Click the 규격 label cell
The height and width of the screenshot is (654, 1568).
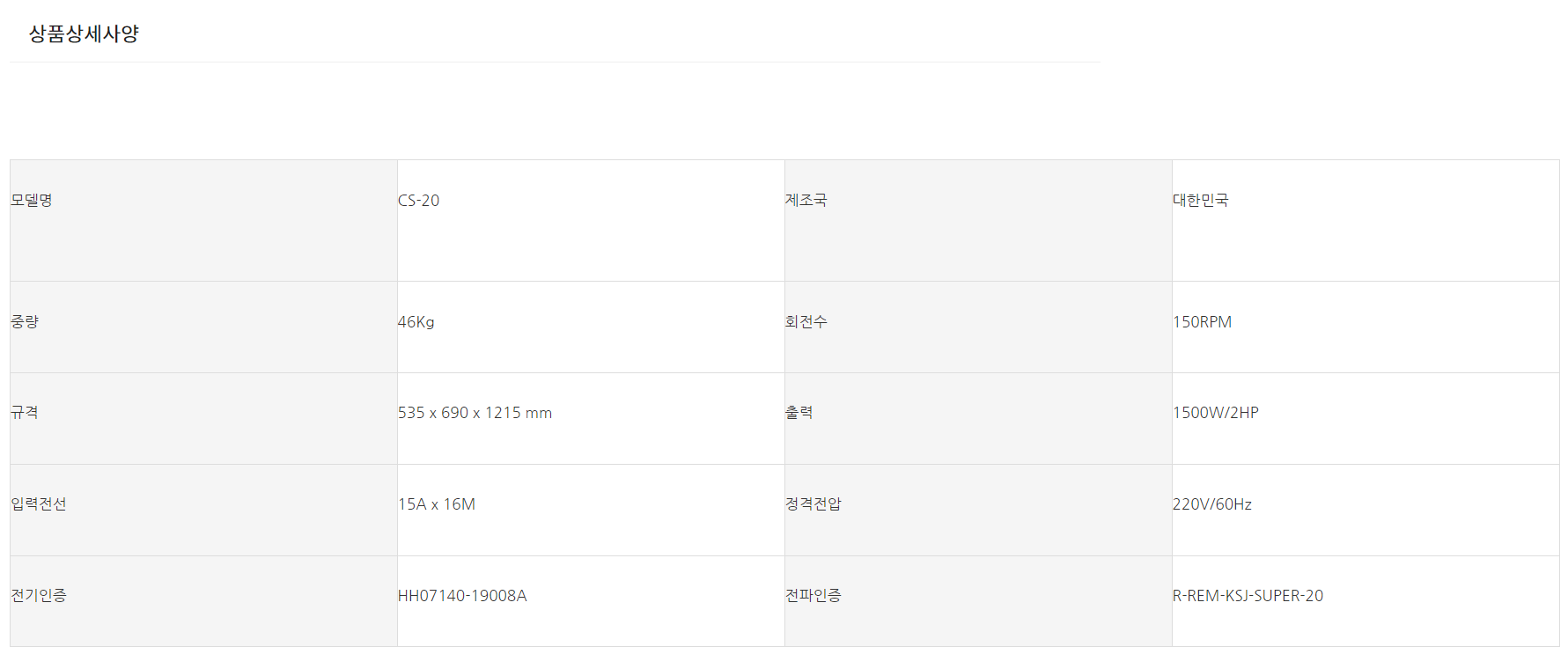click(25, 413)
